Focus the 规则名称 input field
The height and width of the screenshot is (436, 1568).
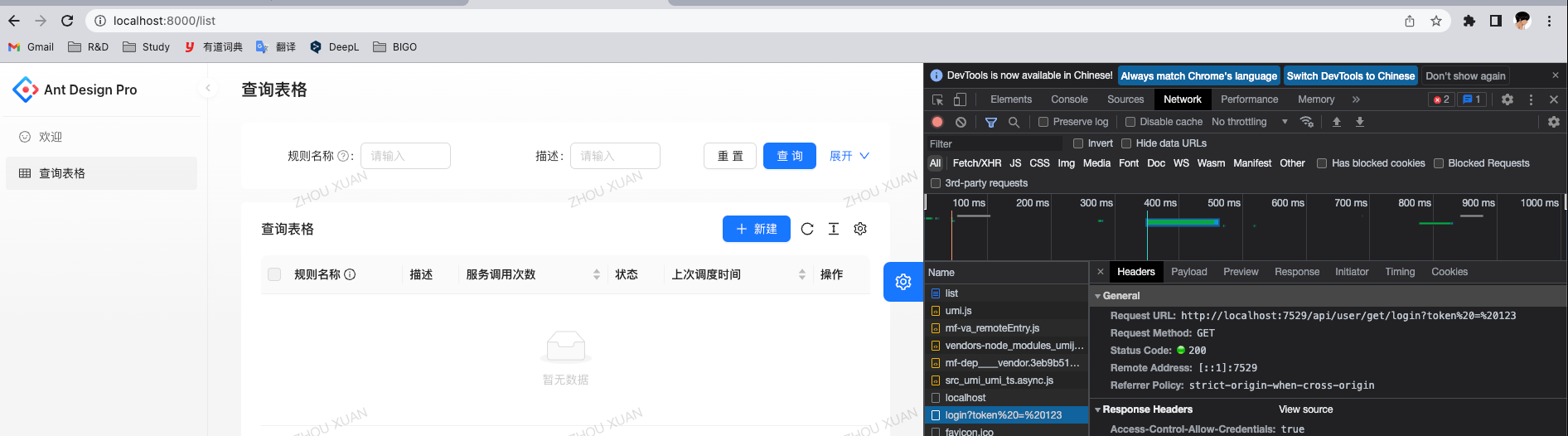pos(405,156)
